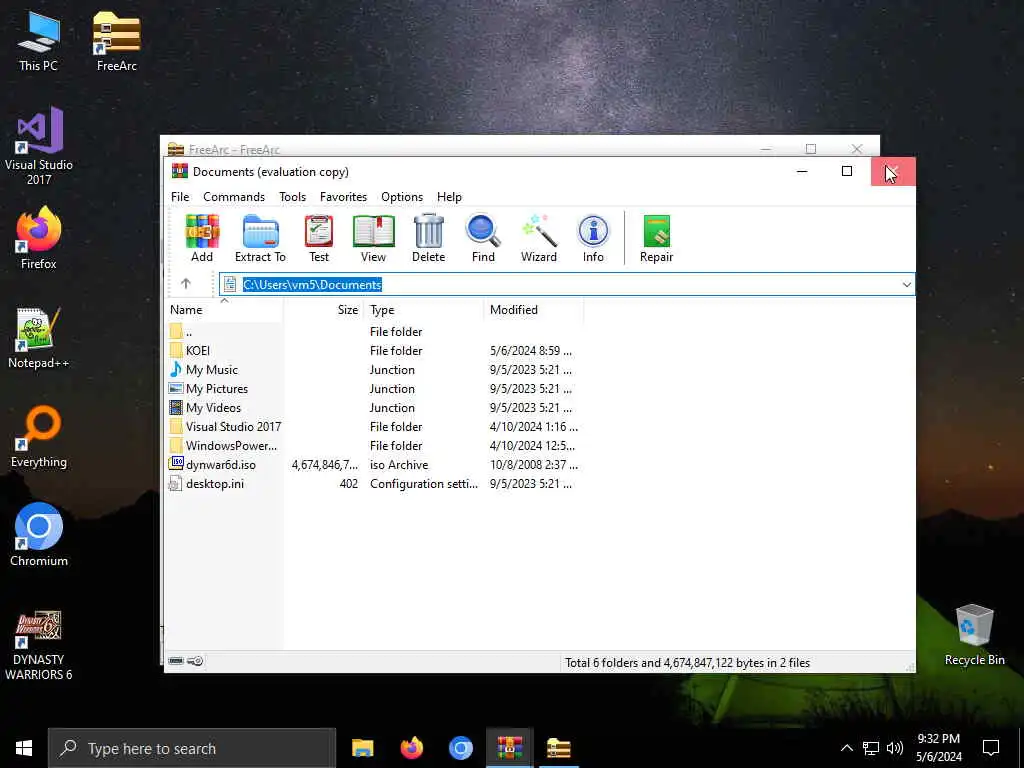
Task: Click WinRAR icon in taskbar
Action: tap(509, 748)
